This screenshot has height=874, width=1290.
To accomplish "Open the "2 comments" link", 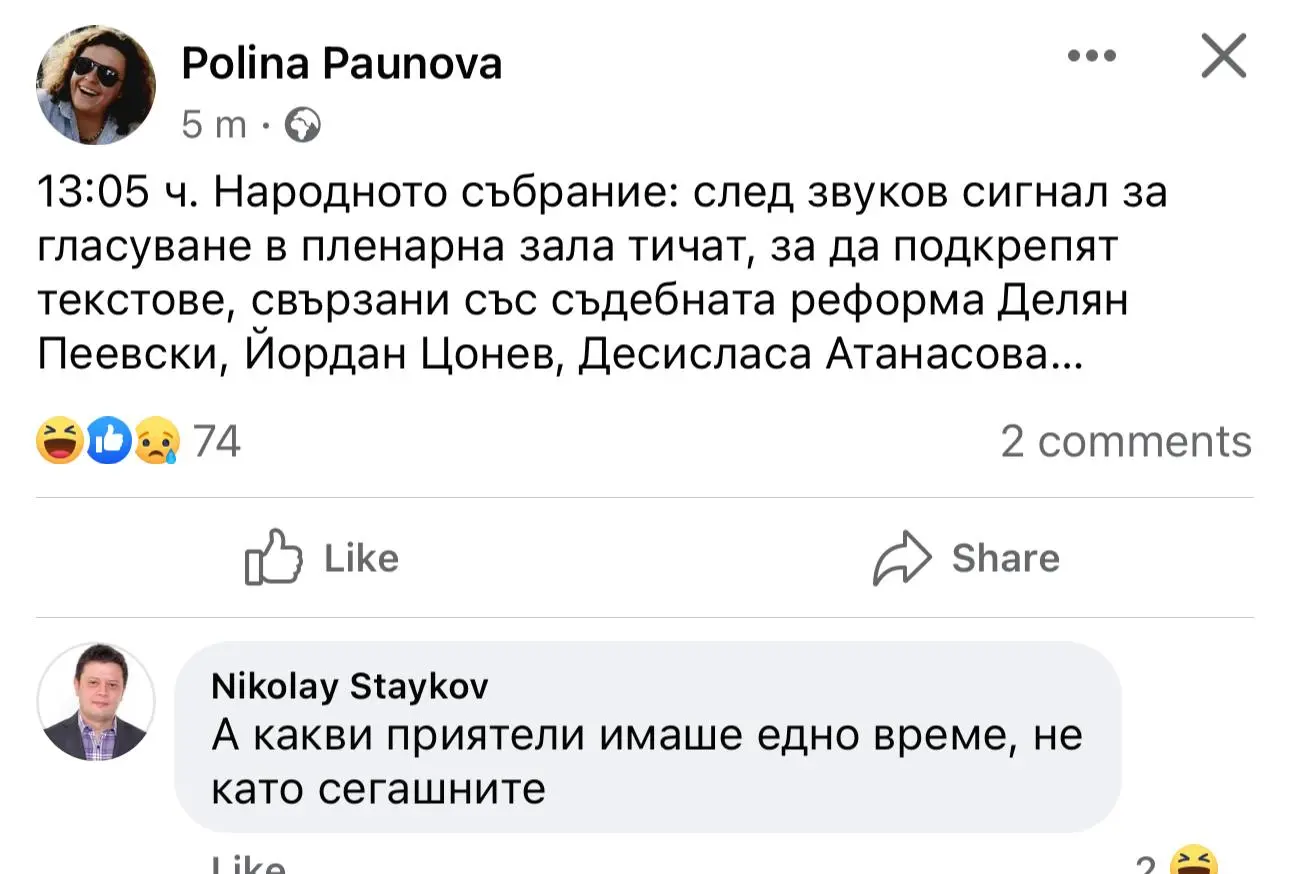I will [x=1125, y=441].
